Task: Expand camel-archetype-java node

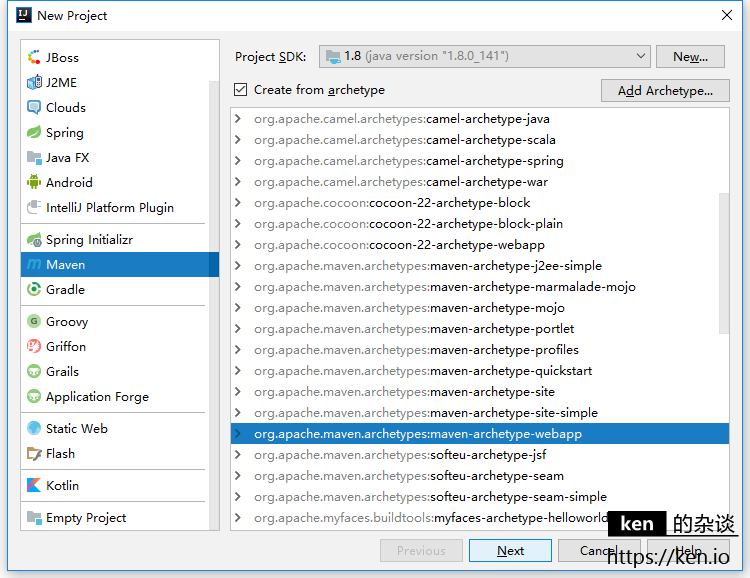Action: coord(238,119)
